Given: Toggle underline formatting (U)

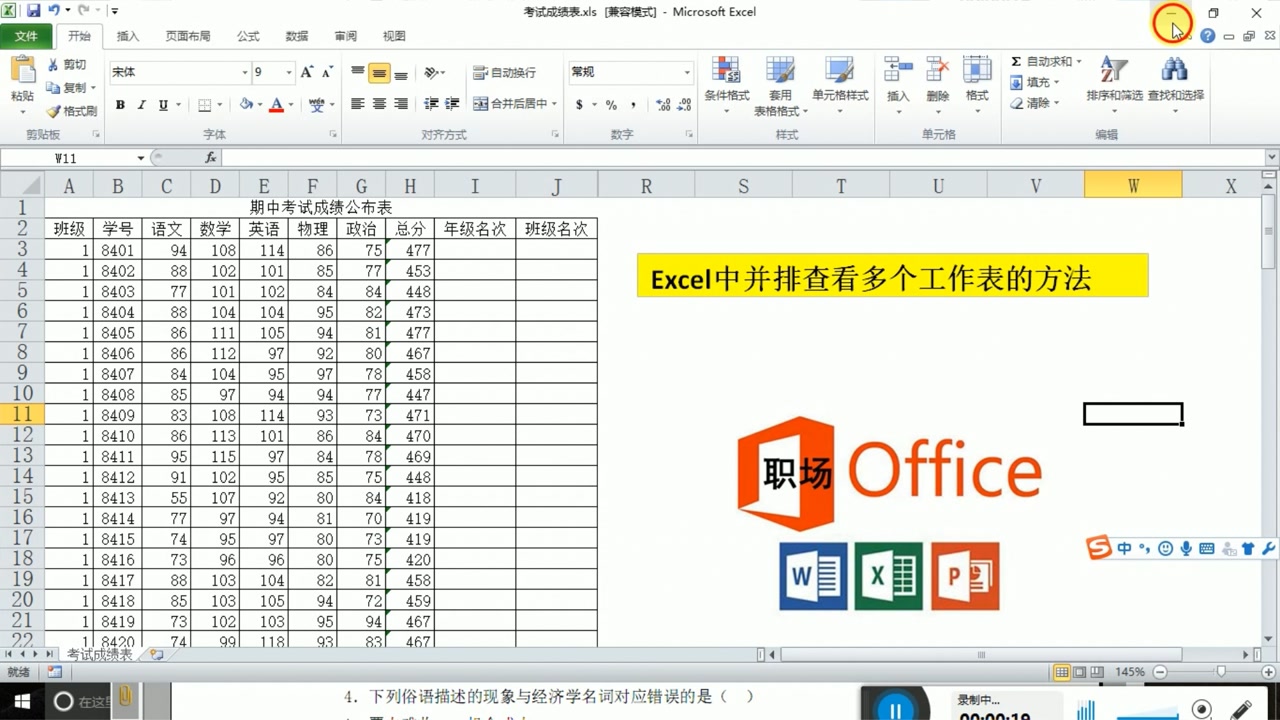Looking at the screenshot, I should coord(163,104).
